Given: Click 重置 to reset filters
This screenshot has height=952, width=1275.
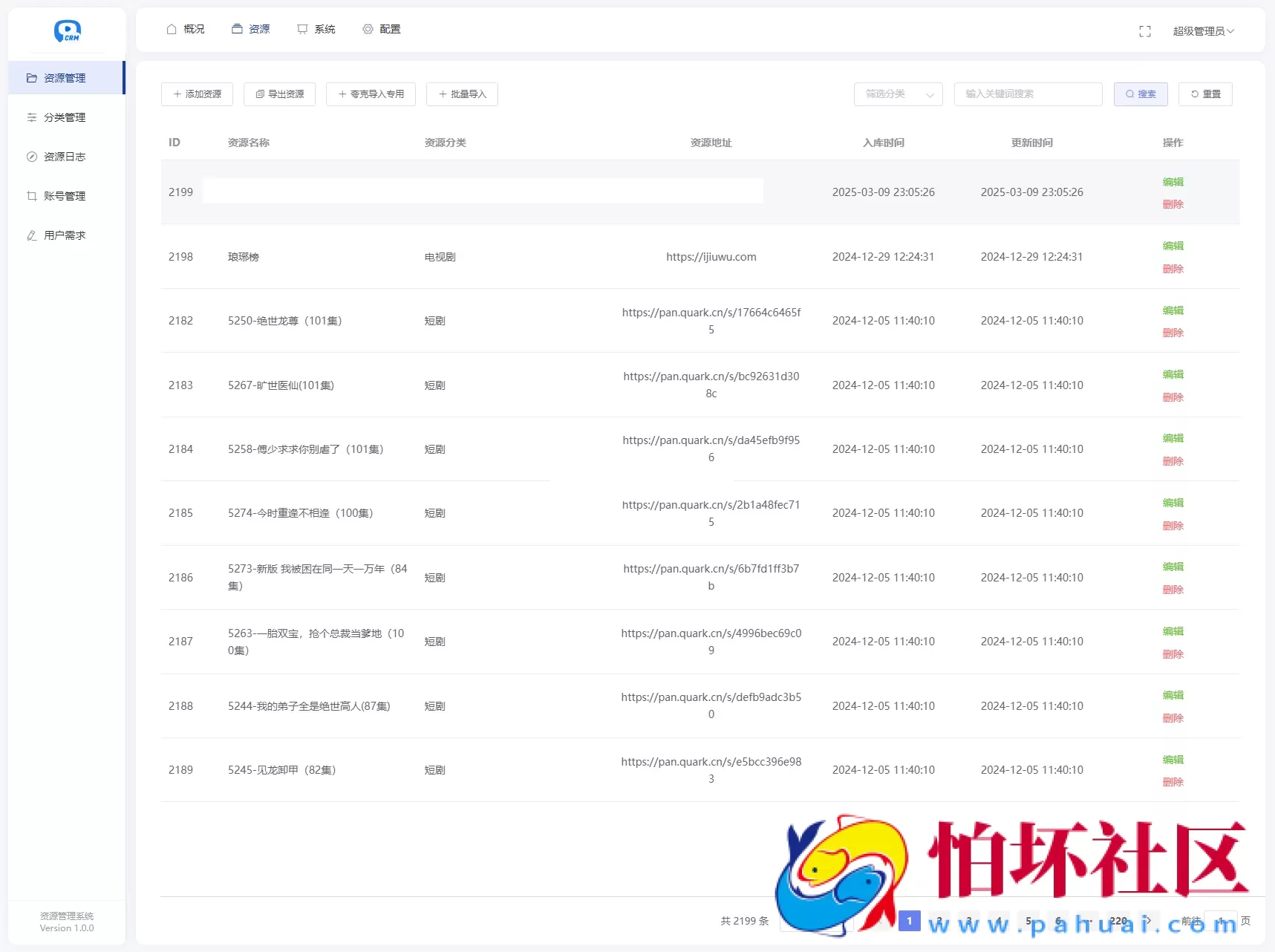Looking at the screenshot, I should coord(1205,94).
